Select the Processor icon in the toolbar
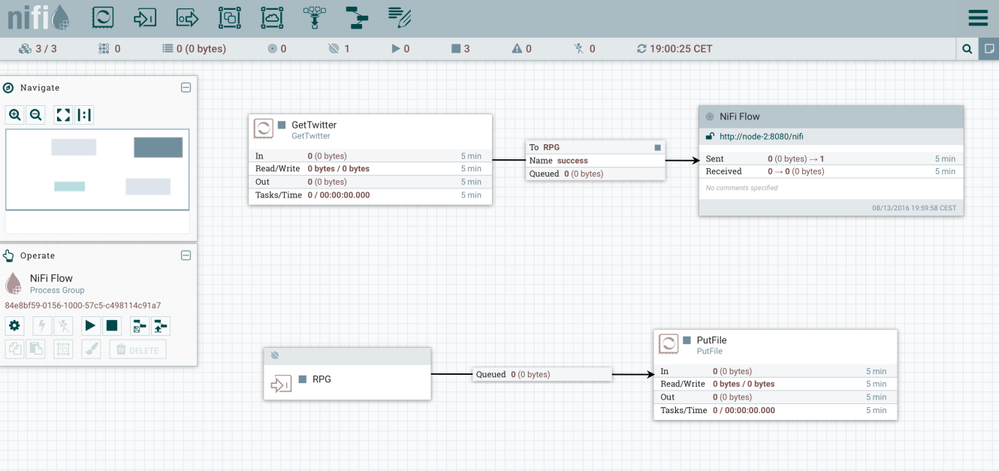The image size is (999, 471). (103, 17)
